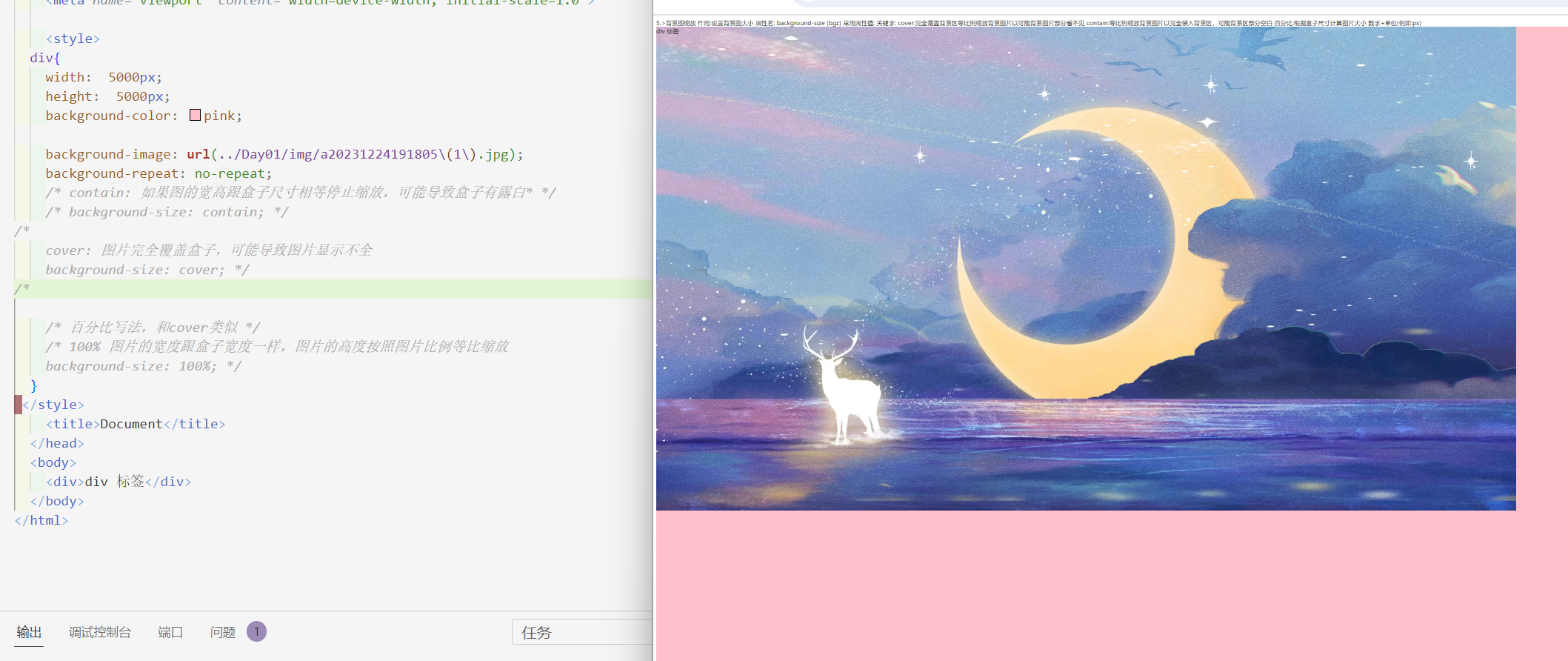The image size is (1568, 661).
Task: Click the commented 'background-size: contain;' line
Action: pos(167,212)
